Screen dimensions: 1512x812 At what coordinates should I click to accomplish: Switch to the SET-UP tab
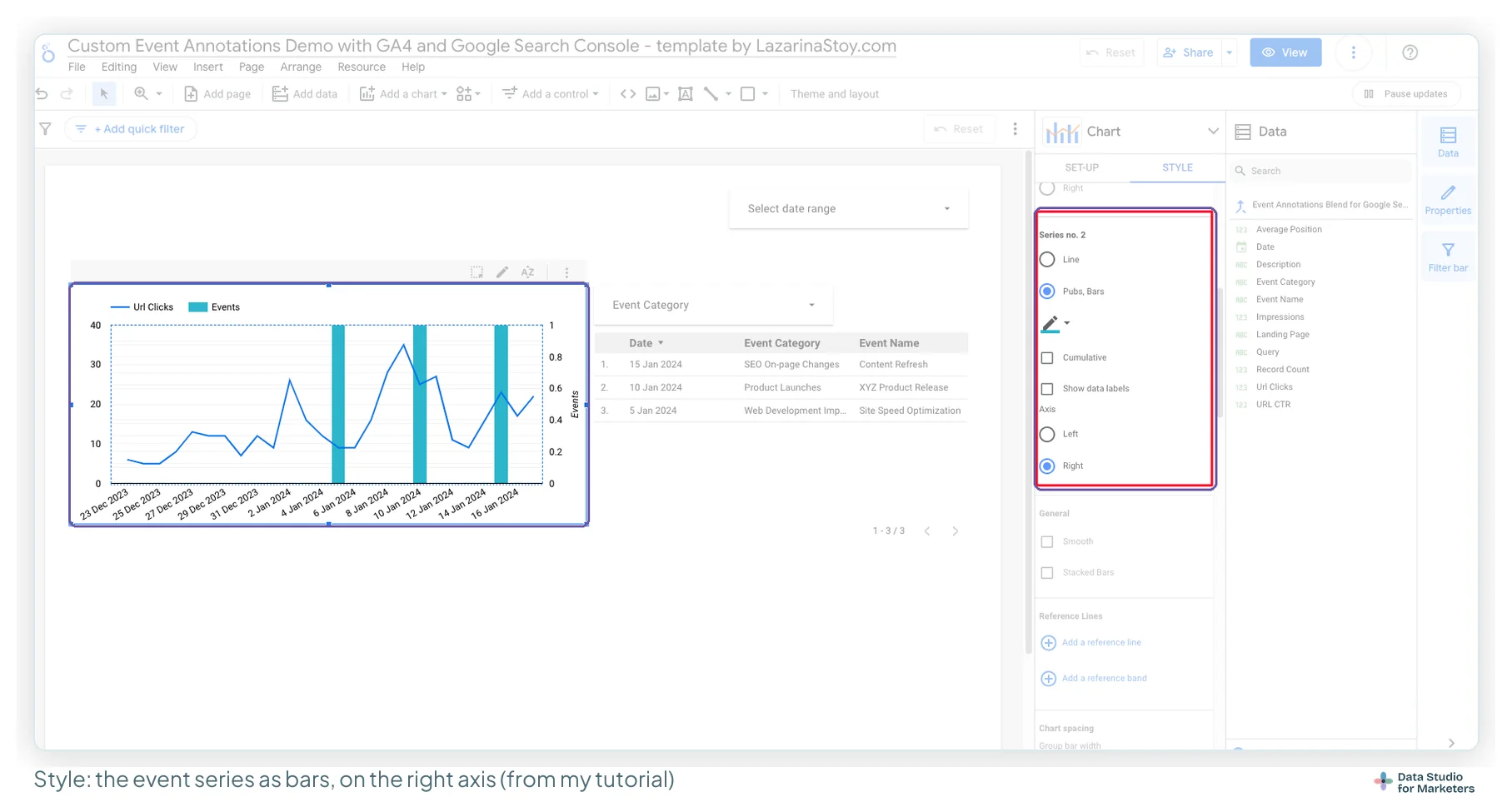point(1081,167)
